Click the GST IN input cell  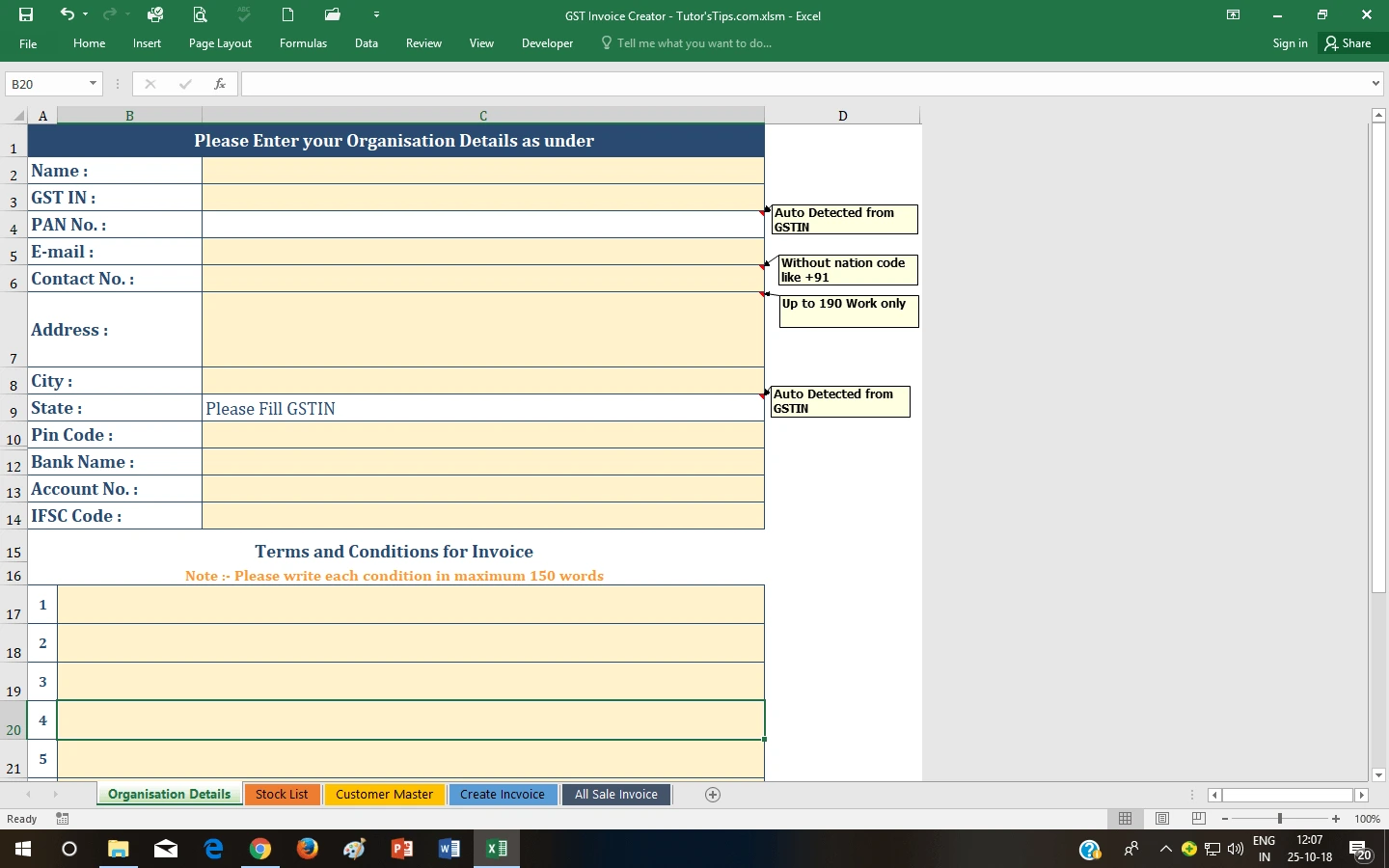coord(482,198)
